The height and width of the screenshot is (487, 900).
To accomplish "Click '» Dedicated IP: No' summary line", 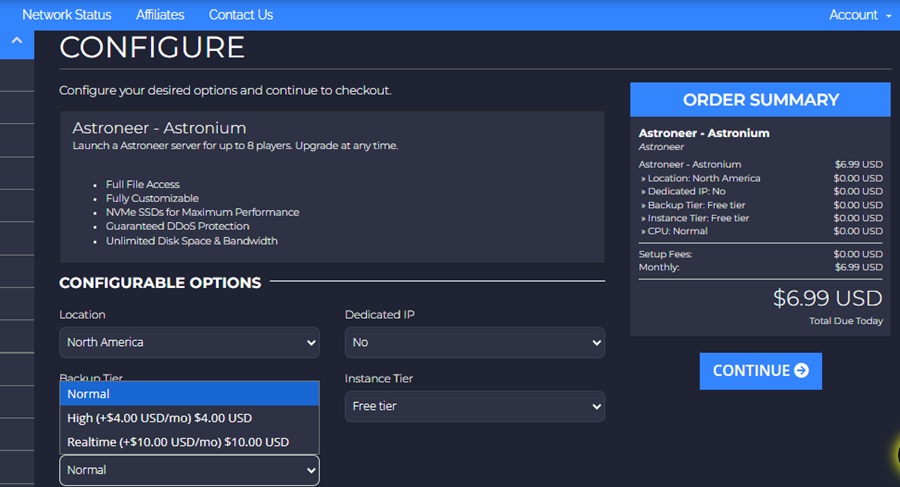I will click(x=683, y=191).
